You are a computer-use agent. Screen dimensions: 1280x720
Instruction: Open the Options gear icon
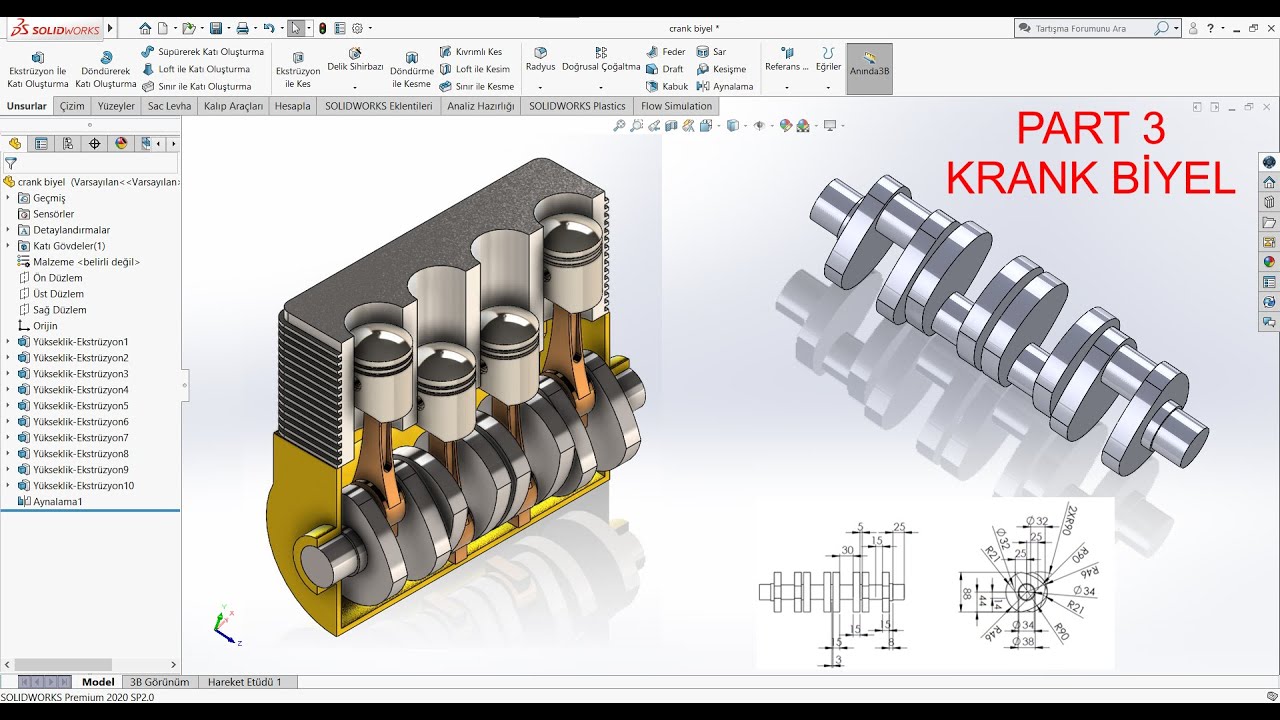pos(357,28)
